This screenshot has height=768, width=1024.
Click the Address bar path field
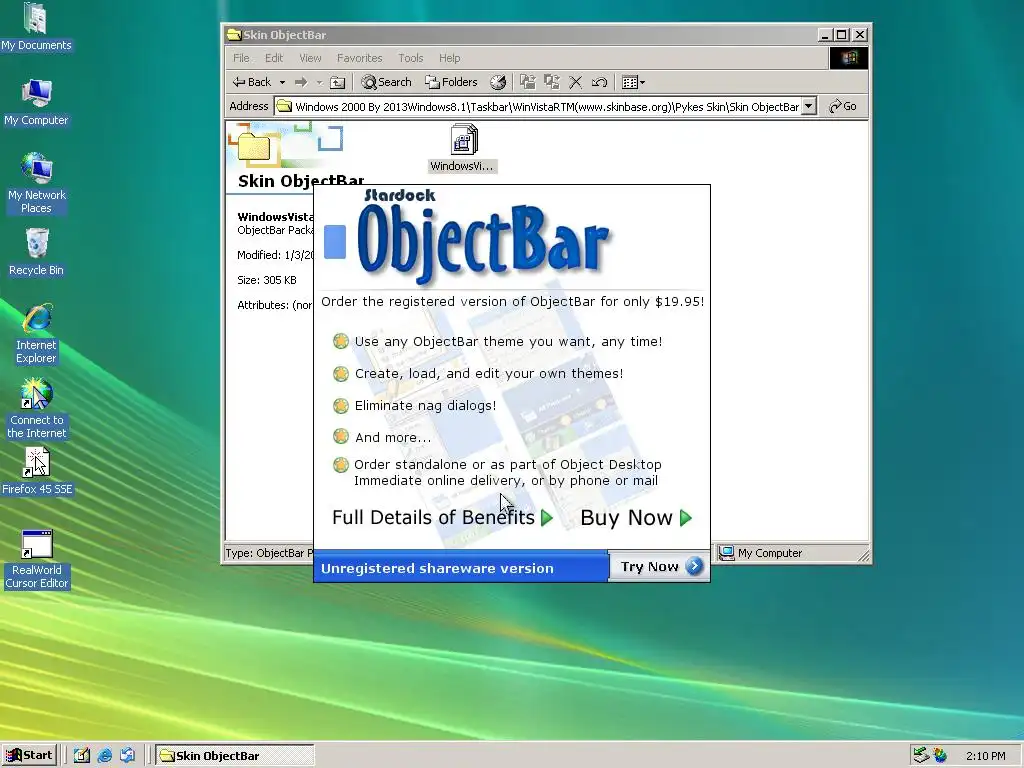538,106
